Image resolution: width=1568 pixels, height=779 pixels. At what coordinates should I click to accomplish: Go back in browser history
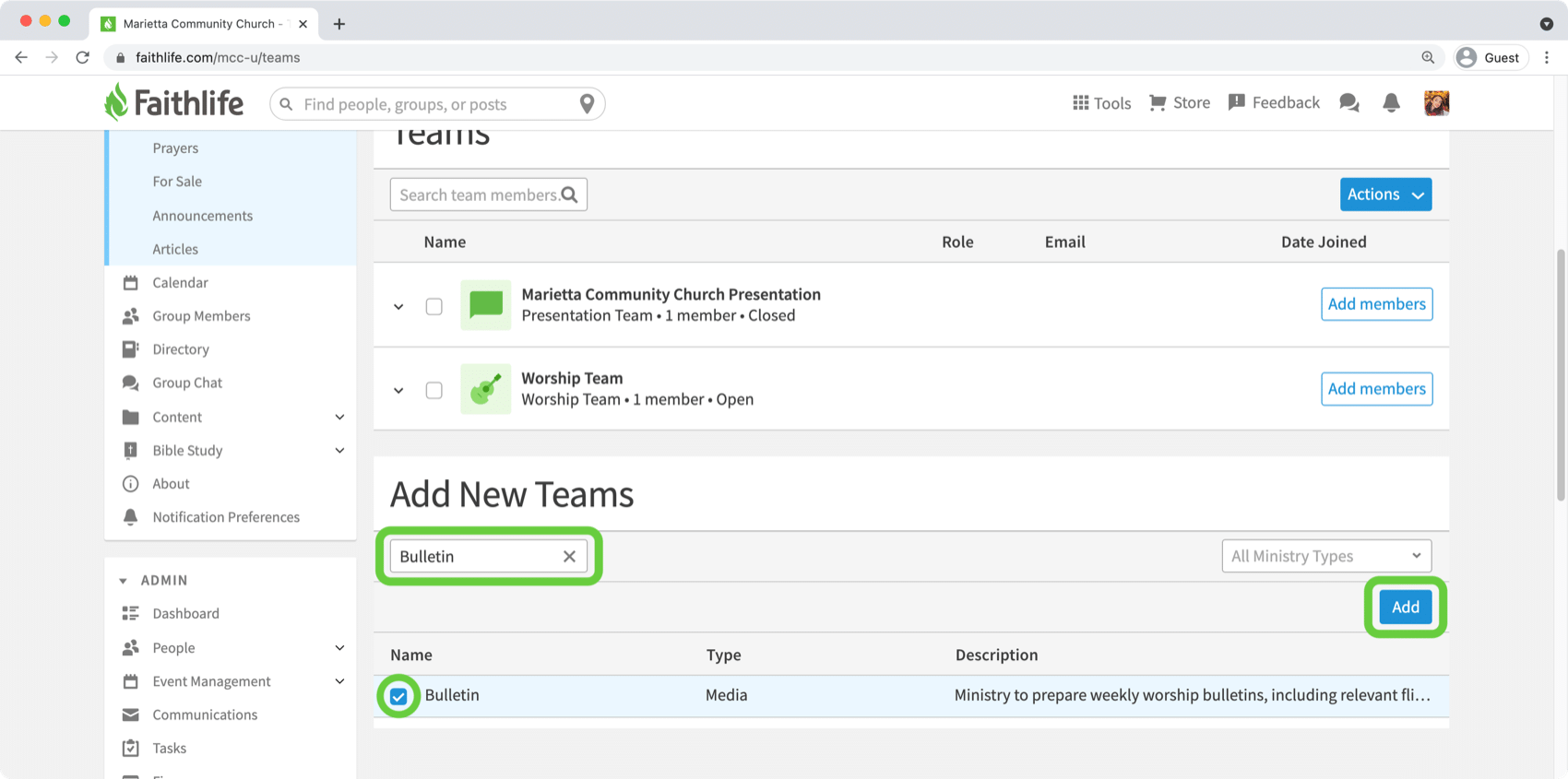click(21, 57)
